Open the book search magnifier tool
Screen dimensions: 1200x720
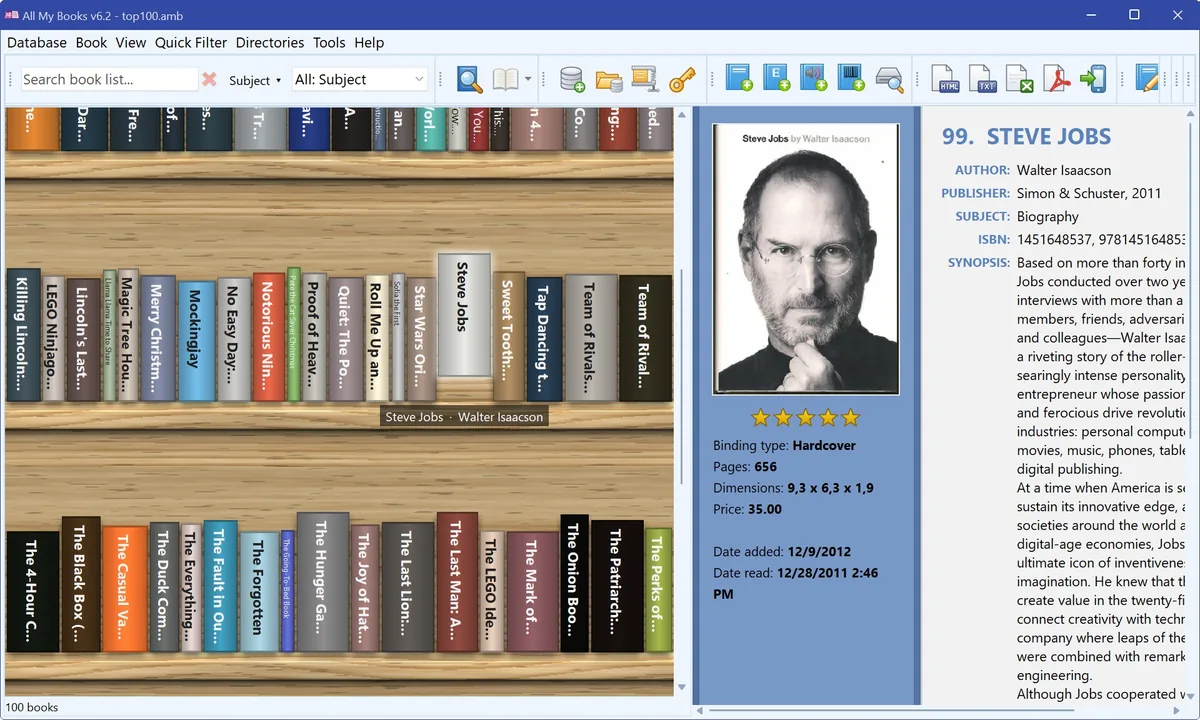click(x=469, y=80)
